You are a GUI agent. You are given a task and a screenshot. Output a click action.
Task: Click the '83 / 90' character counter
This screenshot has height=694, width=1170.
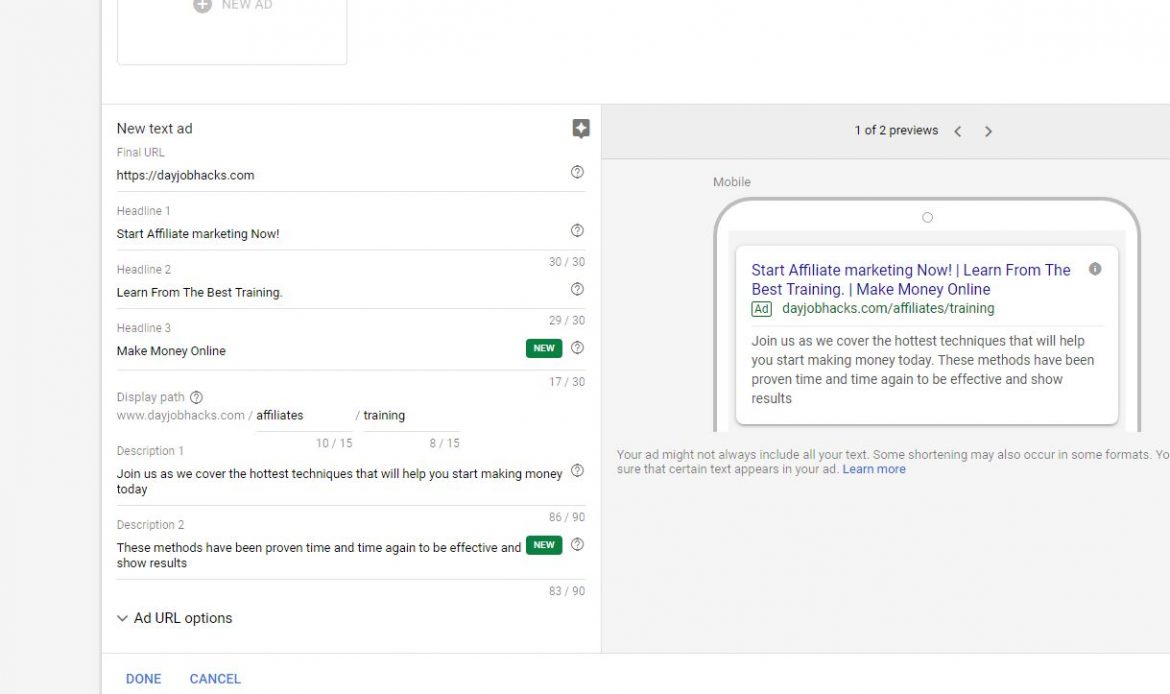point(566,591)
